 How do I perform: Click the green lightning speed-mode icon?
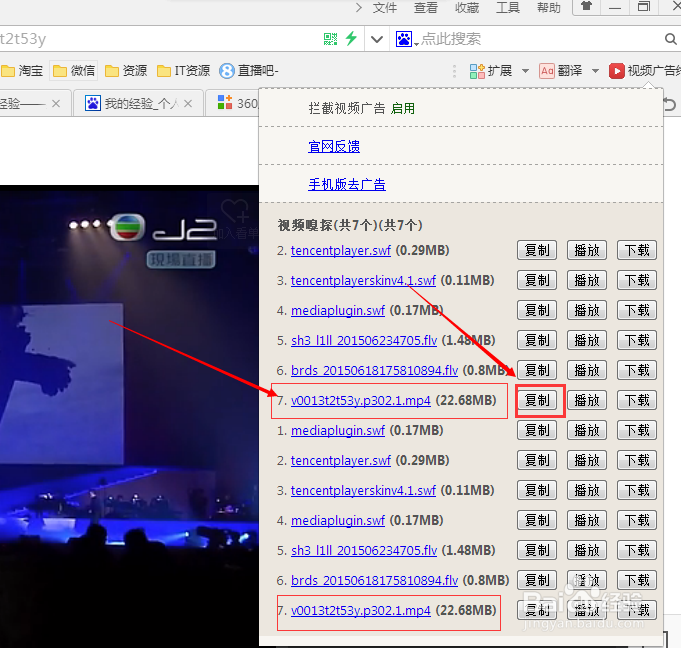click(x=351, y=38)
